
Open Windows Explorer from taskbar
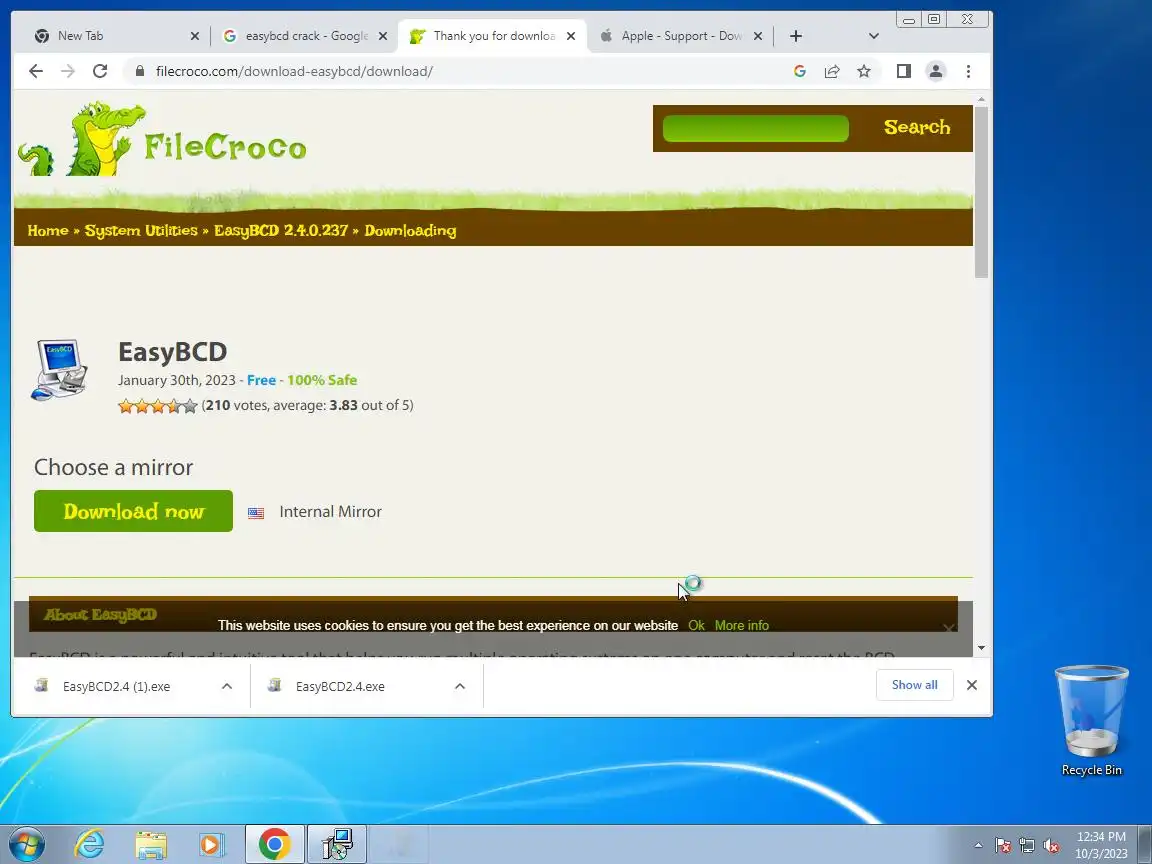point(151,844)
